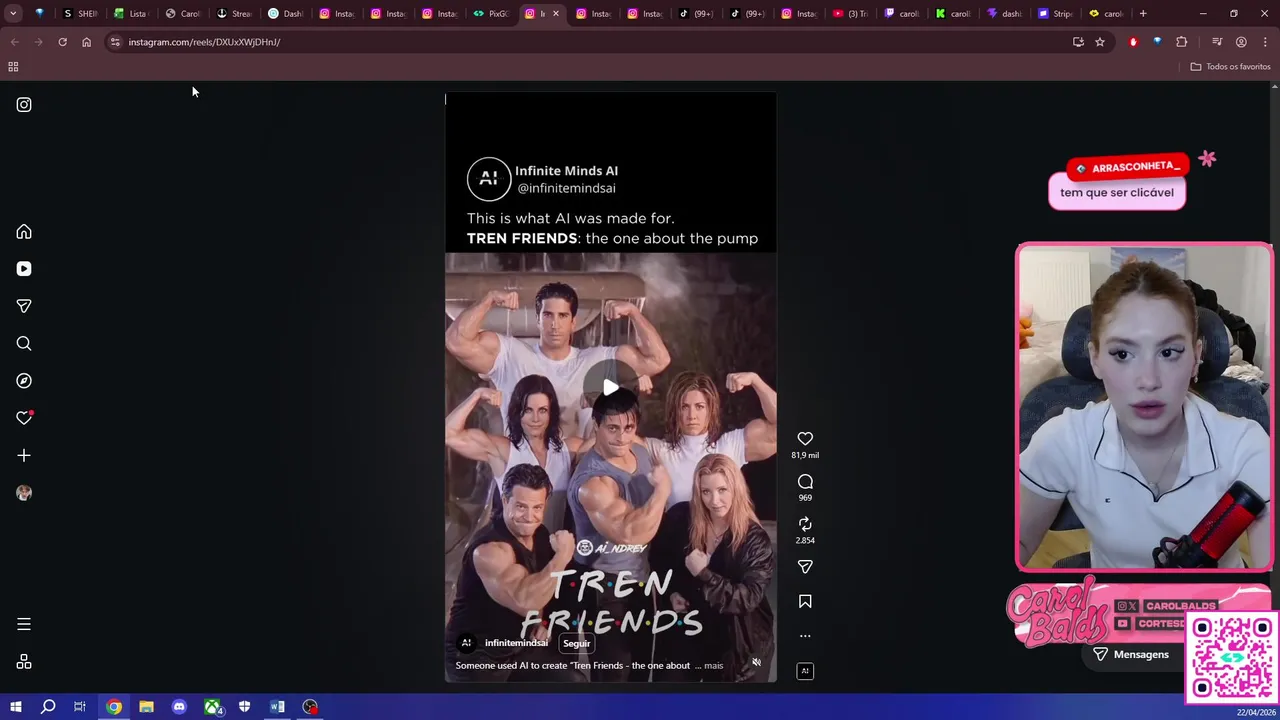Screen dimensions: 1280x720
Task: Open the media control icon in Chrome toolbar
Action: click(1217, 42)
